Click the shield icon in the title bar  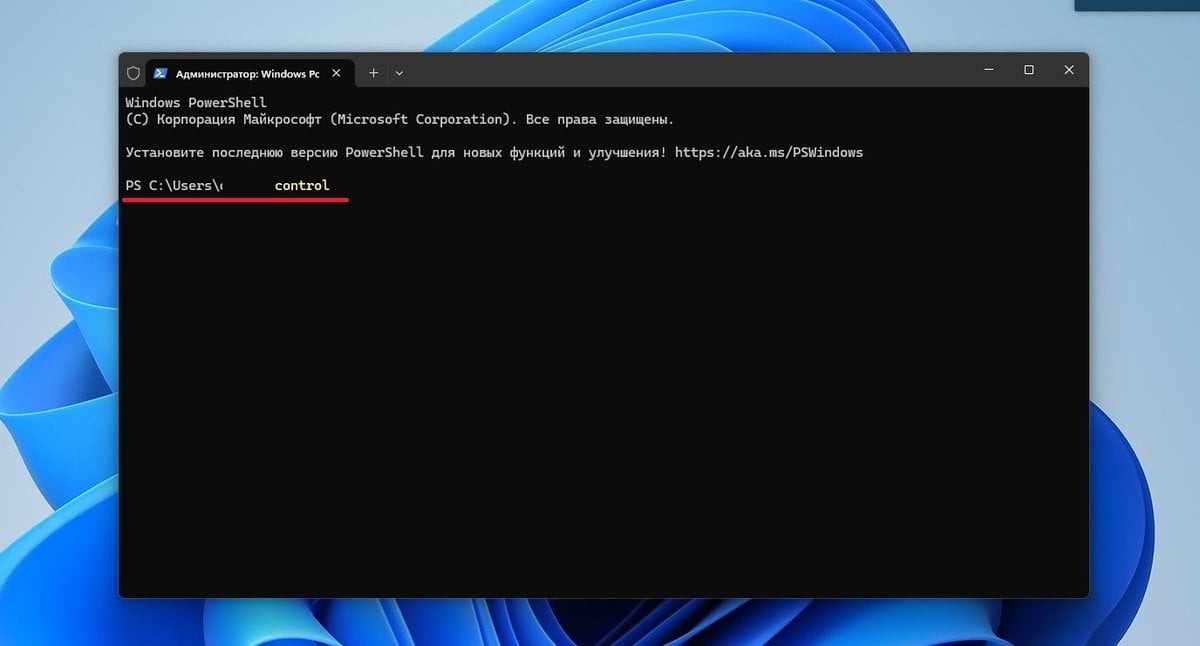click(x=133, y=73)
